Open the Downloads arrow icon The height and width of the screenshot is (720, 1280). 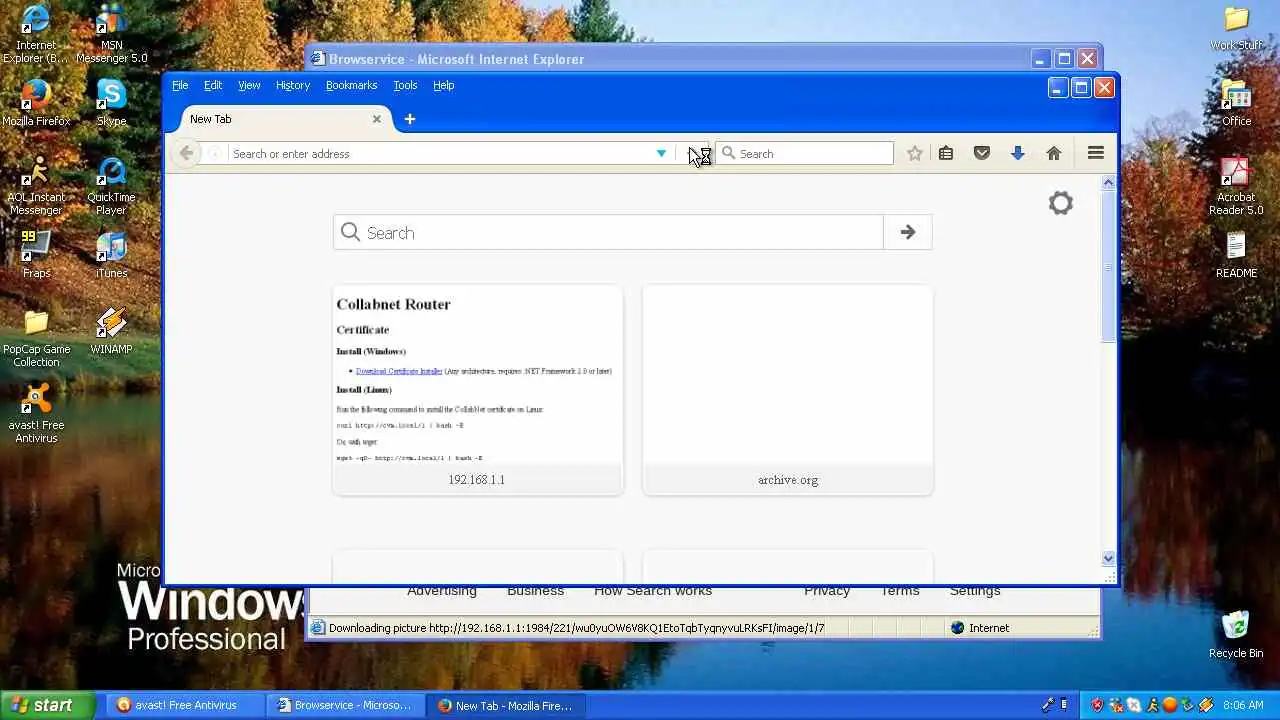[1018, 153]
